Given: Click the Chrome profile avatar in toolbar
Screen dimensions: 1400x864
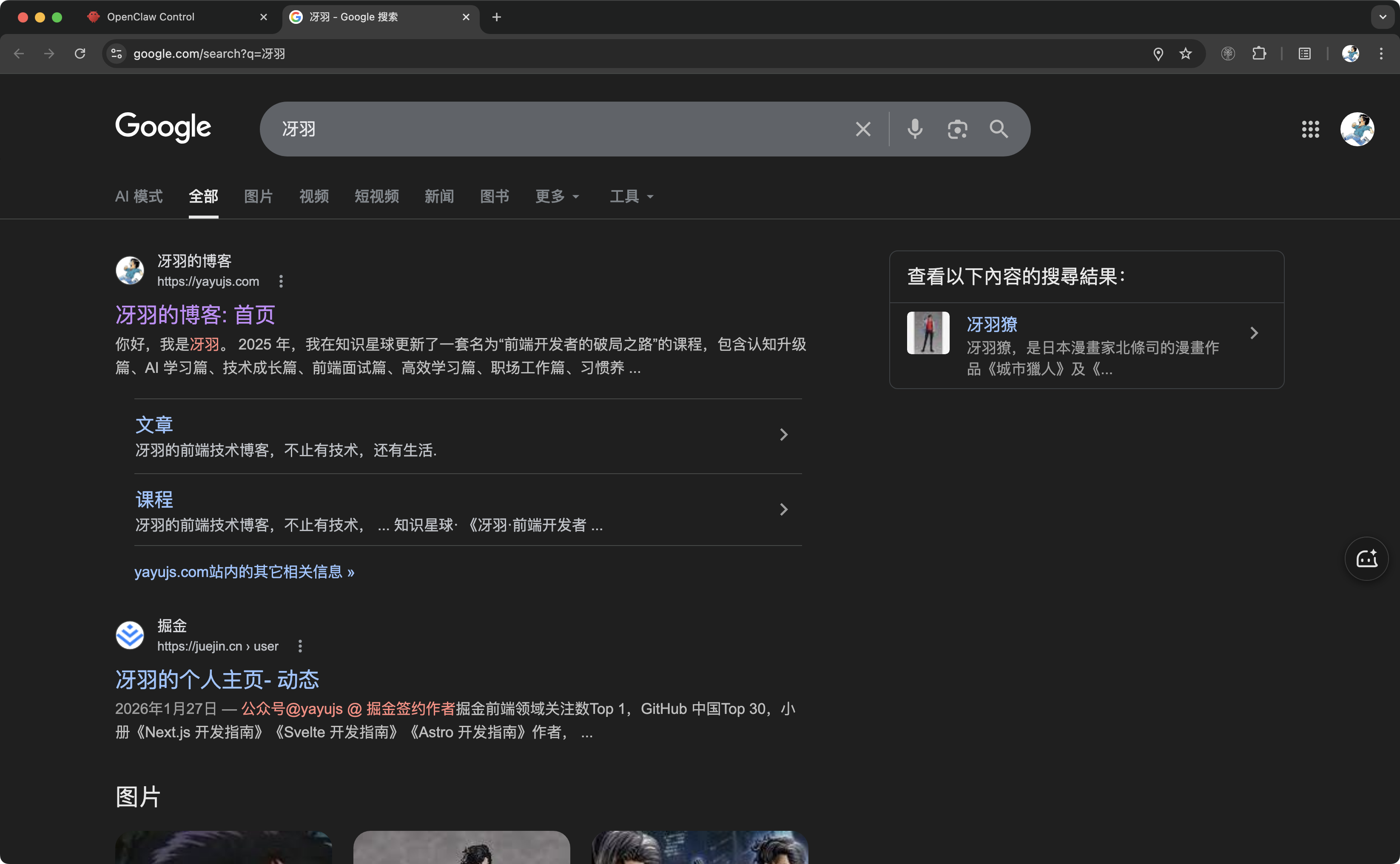Looking at the screenshot, I should click(1350, 54).
